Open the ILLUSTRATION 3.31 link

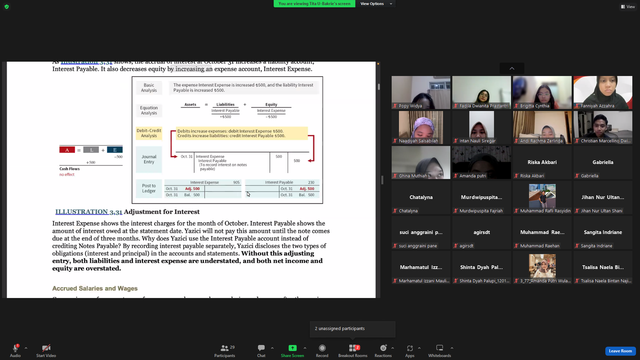coord(89,212)
